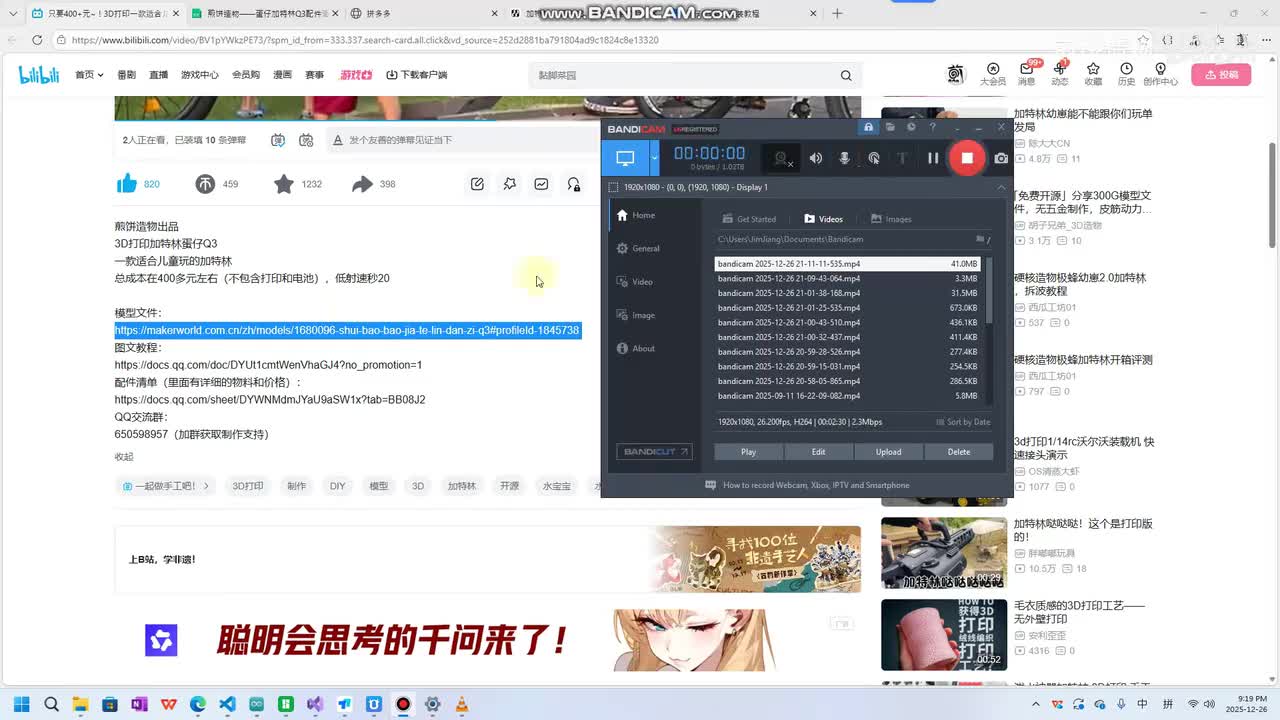This screenshot has height=720, width=1280.
Task: Open Bandicam Image settings
Action: [x=635, y=315]
